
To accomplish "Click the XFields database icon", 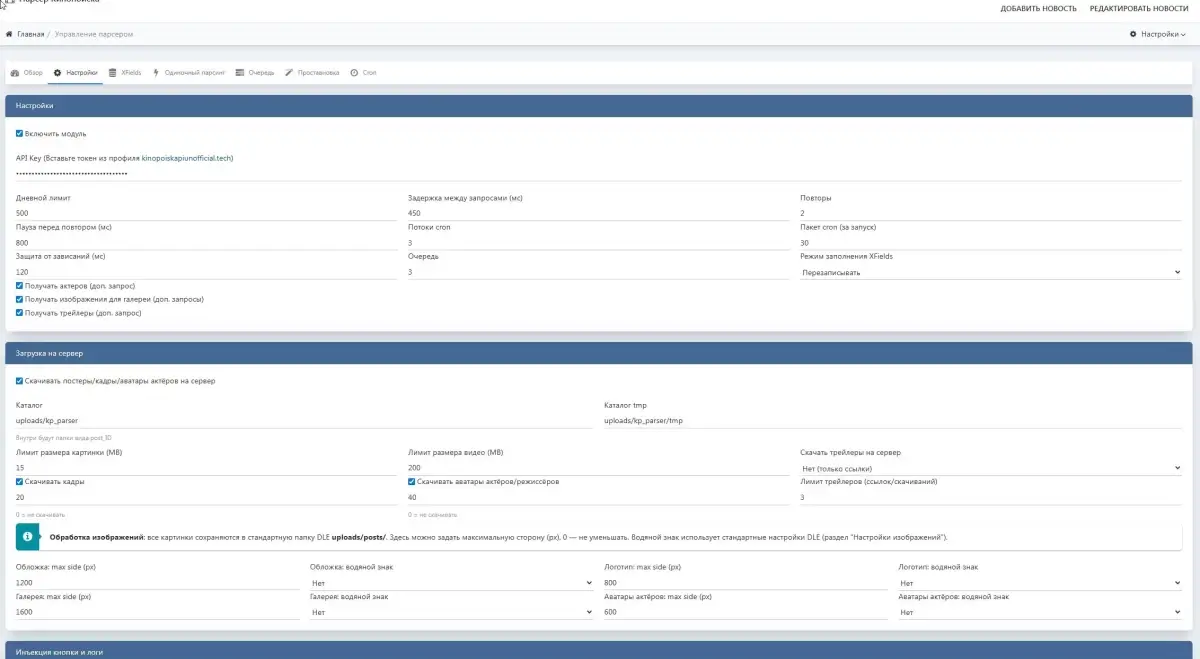I will (112, 73).
